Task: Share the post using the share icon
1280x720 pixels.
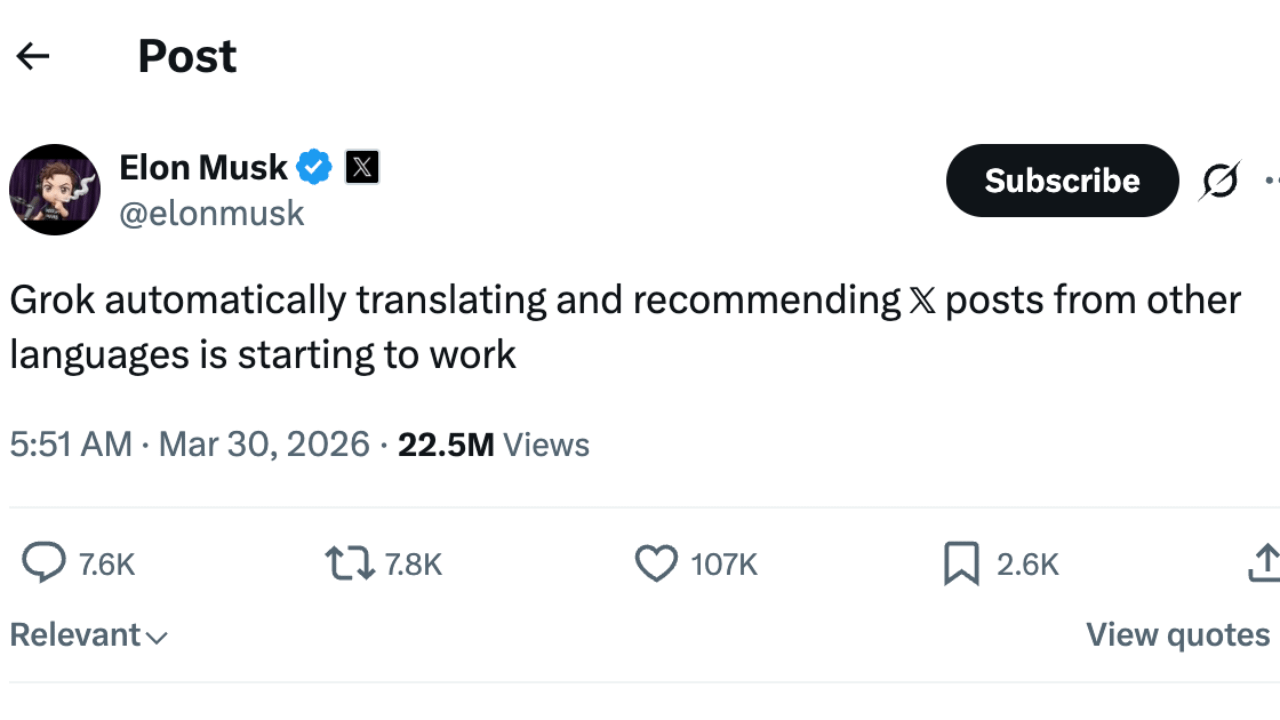Action: [x=1265, y=564]
